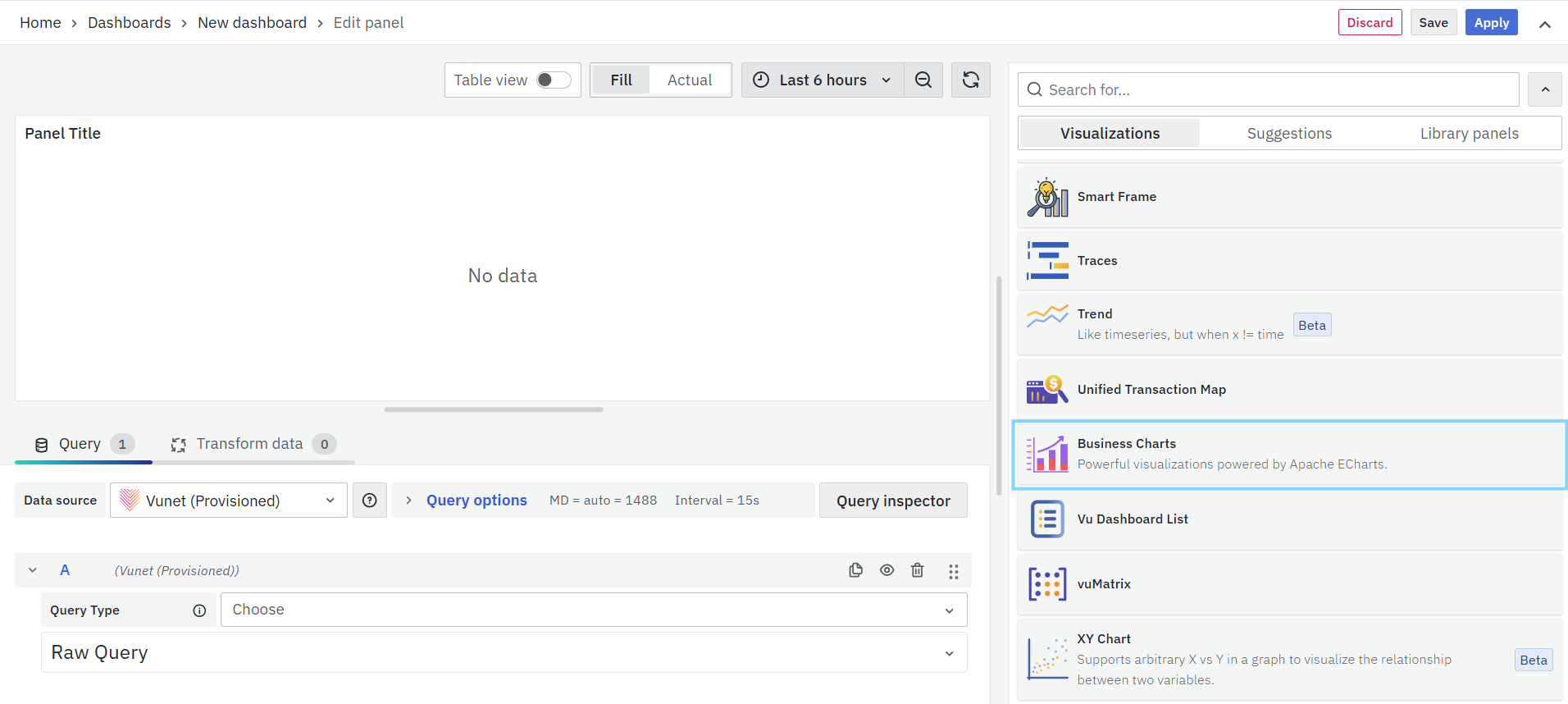Click the Query Type info icon
This screenshot has height=704, width=1568.
coord(199,610)
